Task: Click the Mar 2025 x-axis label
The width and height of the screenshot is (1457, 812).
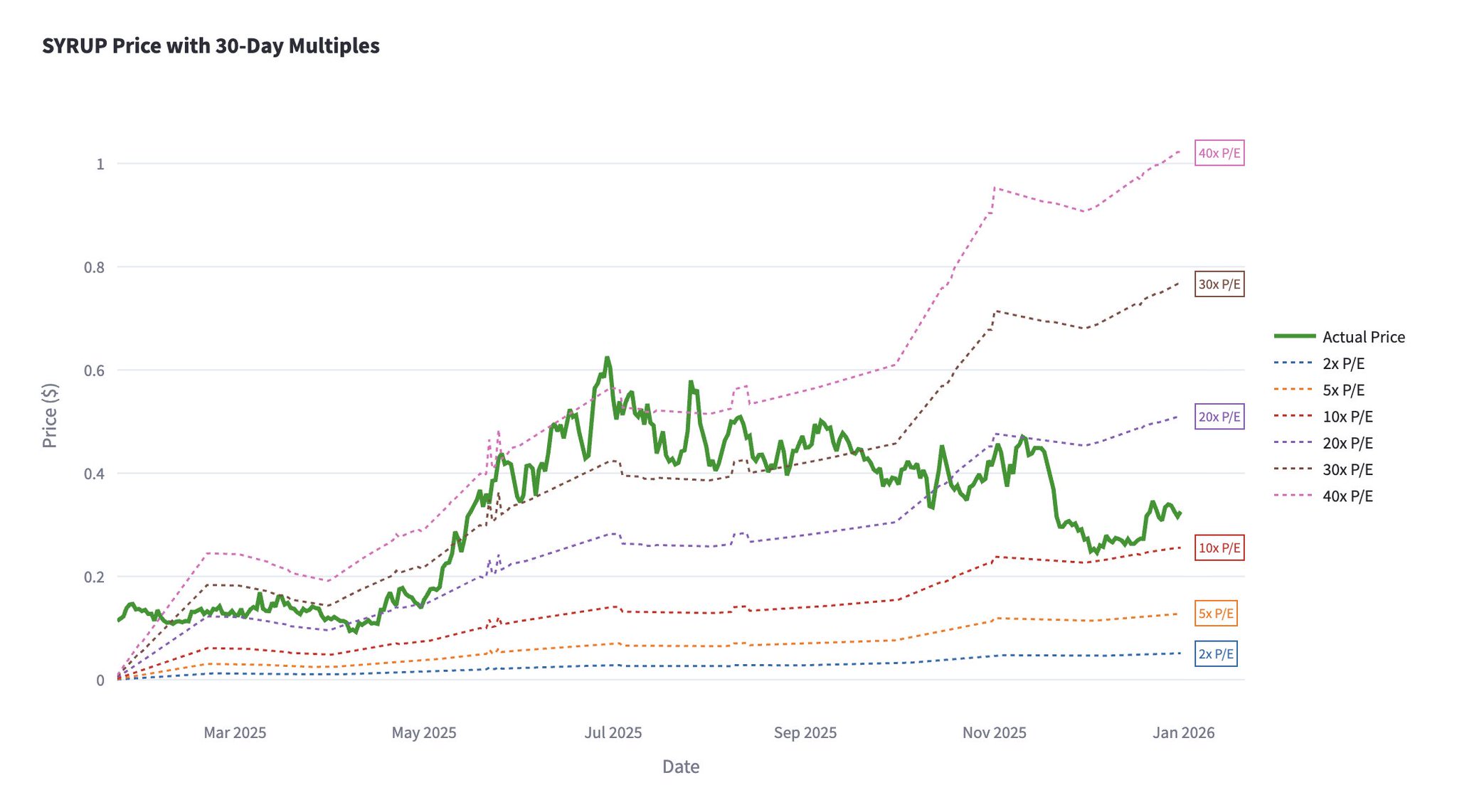Action: [235, 732]
